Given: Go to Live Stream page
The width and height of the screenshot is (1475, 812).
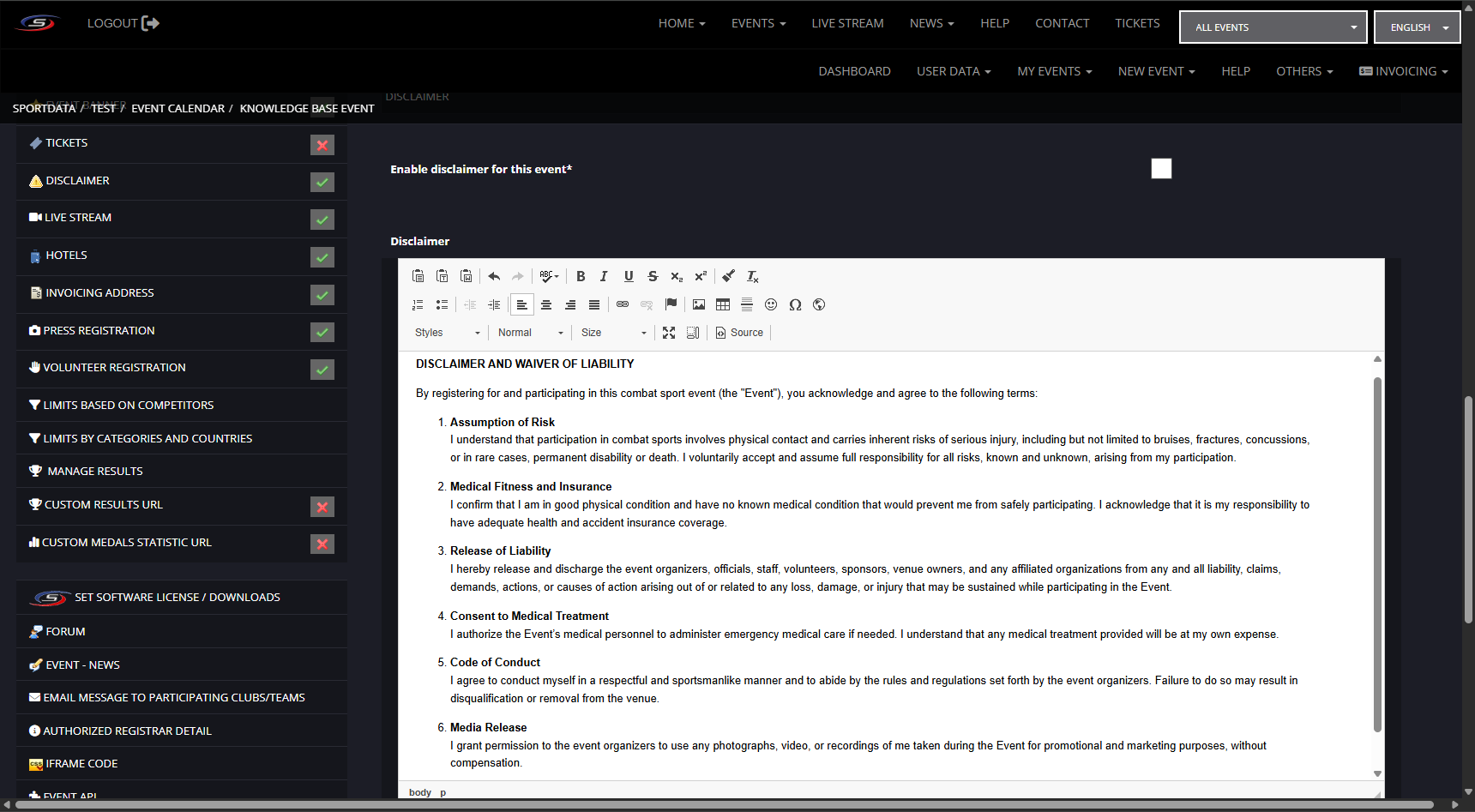Looking at the screenshot, I should tap(847, 23).
